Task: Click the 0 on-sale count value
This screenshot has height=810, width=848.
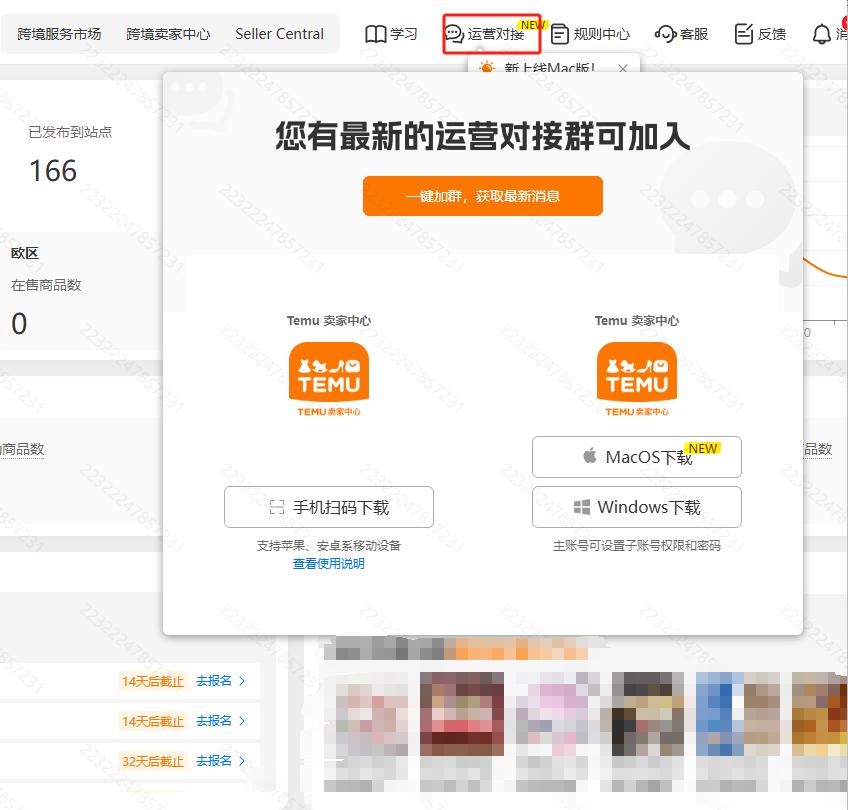Action: pyautogui.click(x=19, y=323)
